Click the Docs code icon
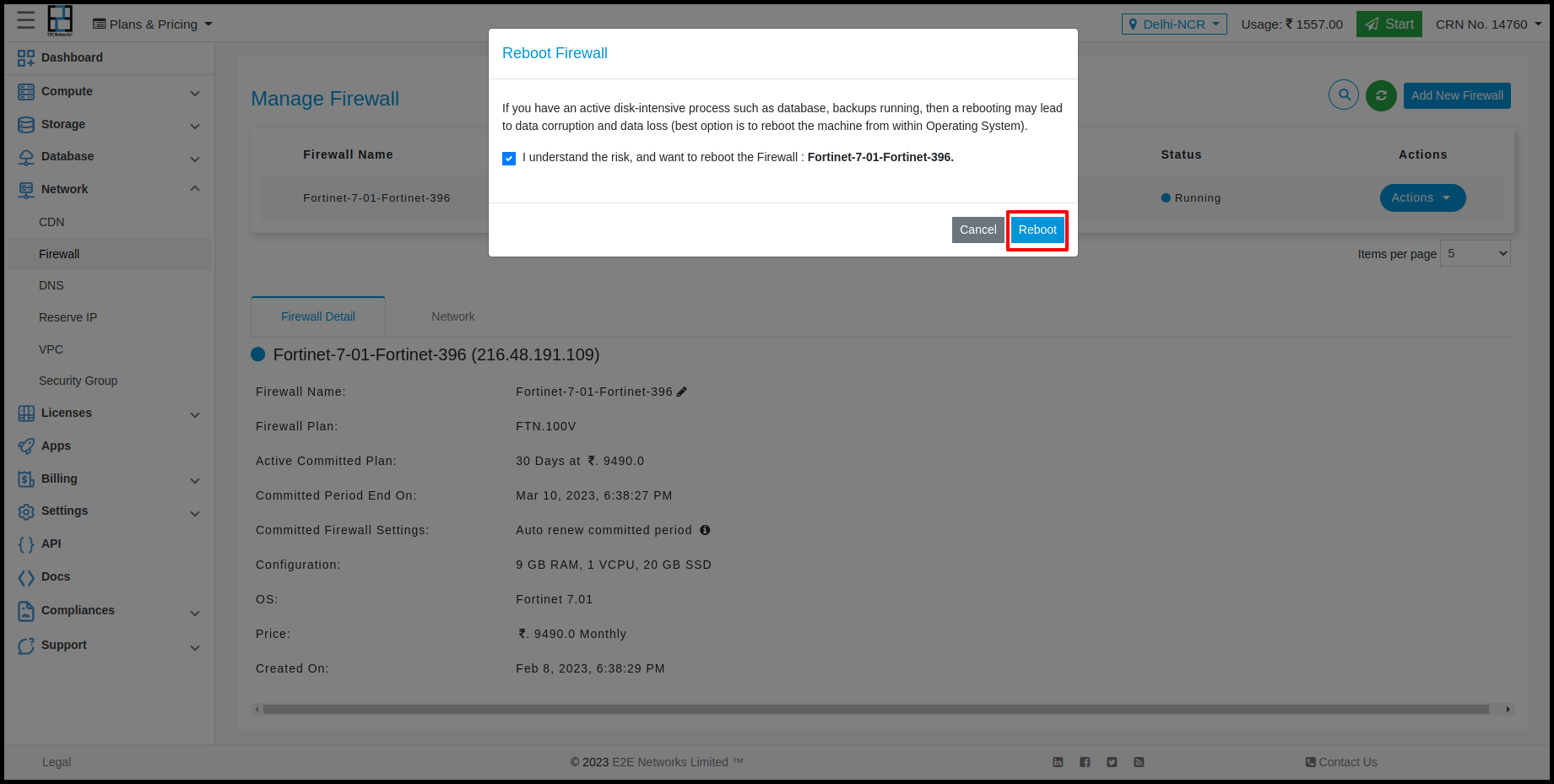The height and width of the screenshot is (784, 1554). click(26, 577)
